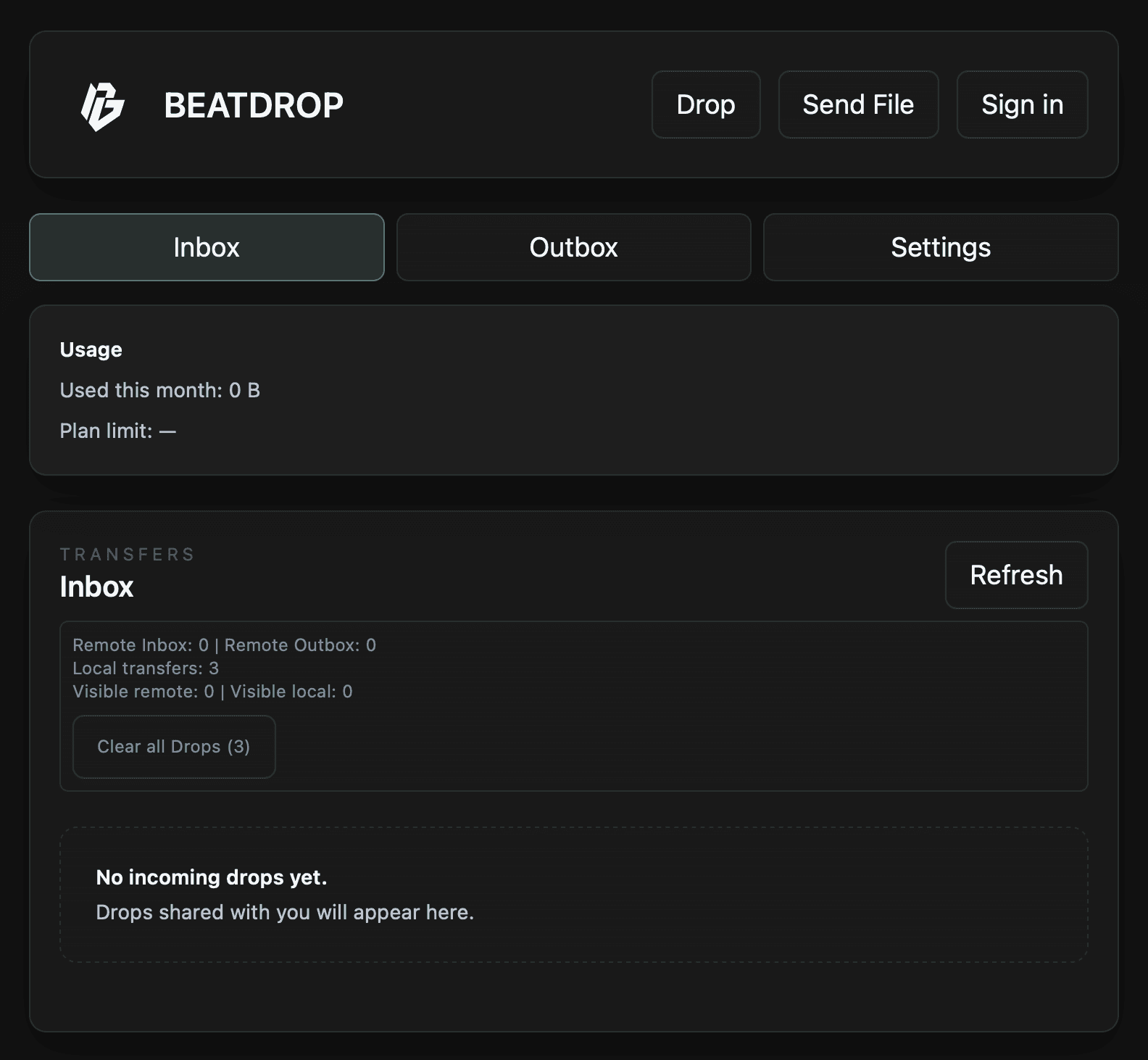Click 'Visible remote: 0 | Visible local: 0' line

coord(213,692)
